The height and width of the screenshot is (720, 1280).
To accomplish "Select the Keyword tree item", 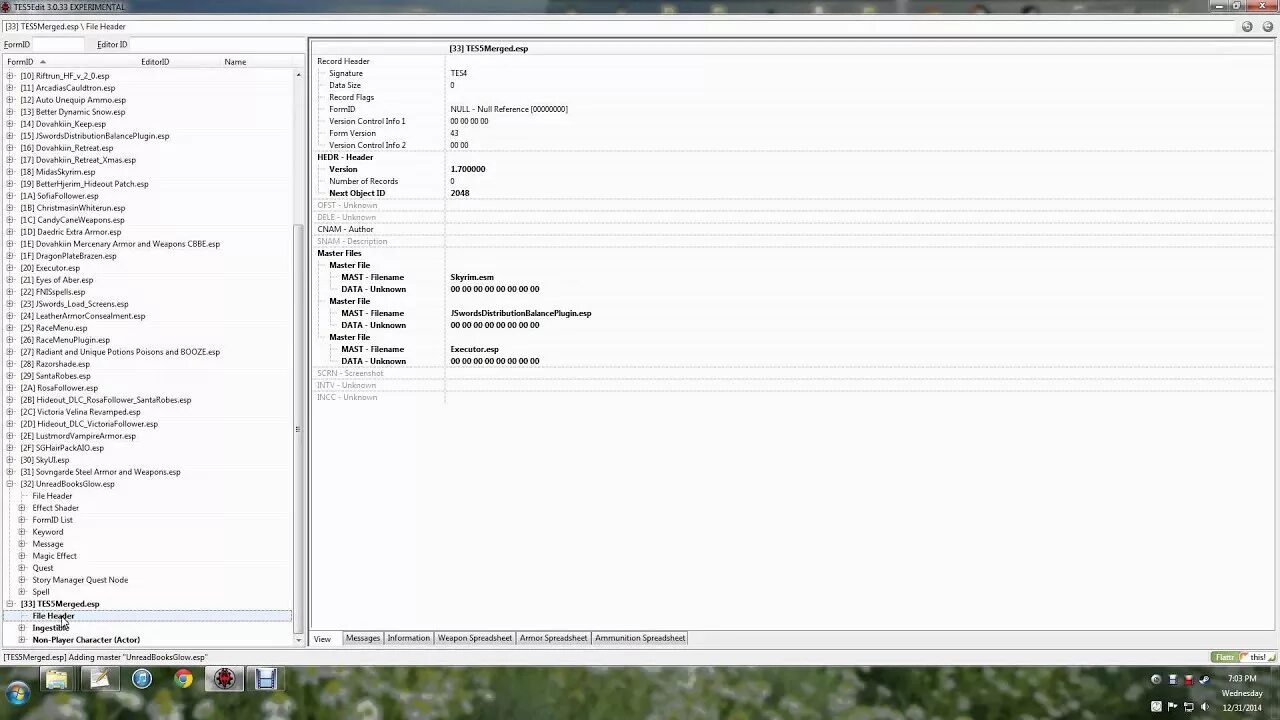I will pos(48,532).
